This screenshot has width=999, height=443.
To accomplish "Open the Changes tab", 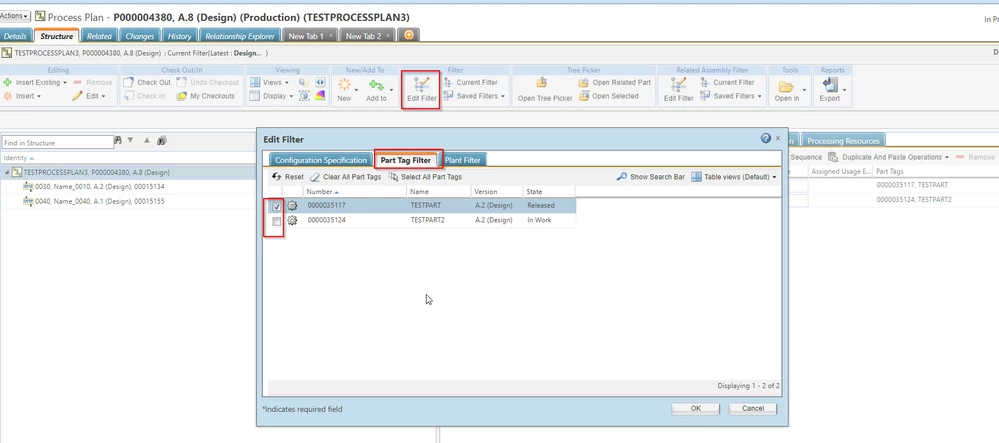I will click(x=139, y=36).
